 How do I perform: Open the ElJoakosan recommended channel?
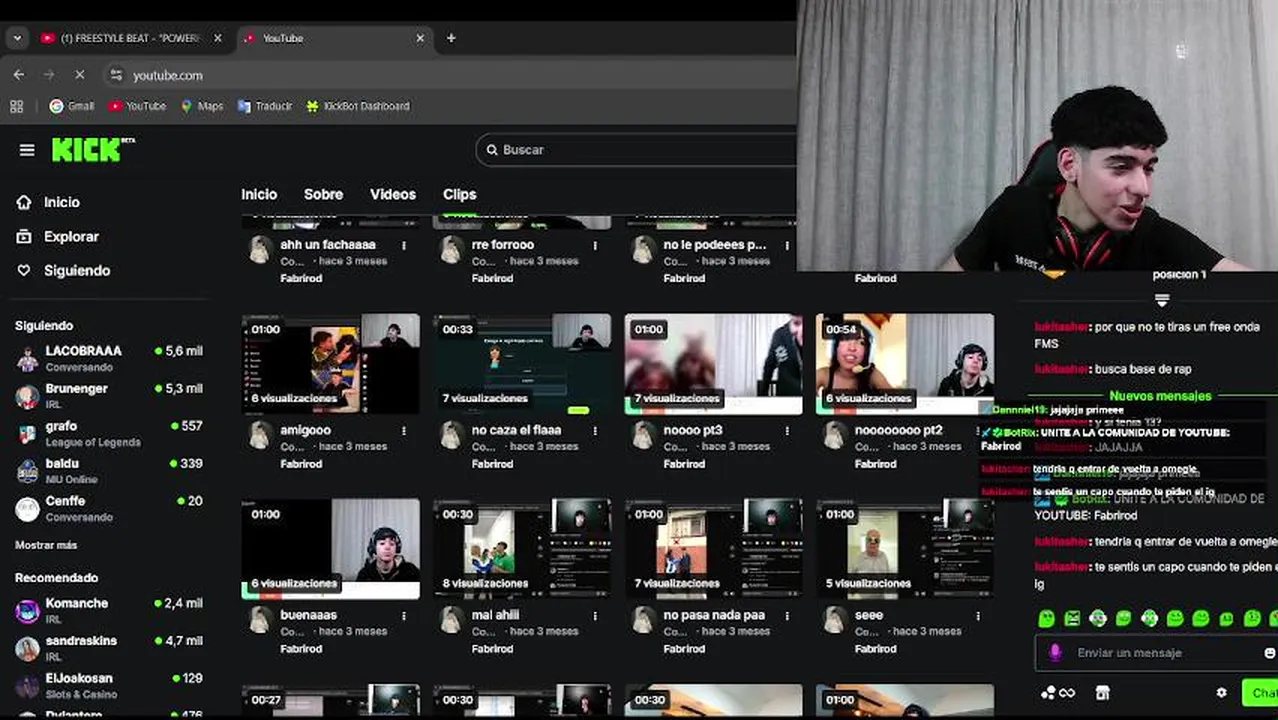pyautogui.click(x=109, y=685)
